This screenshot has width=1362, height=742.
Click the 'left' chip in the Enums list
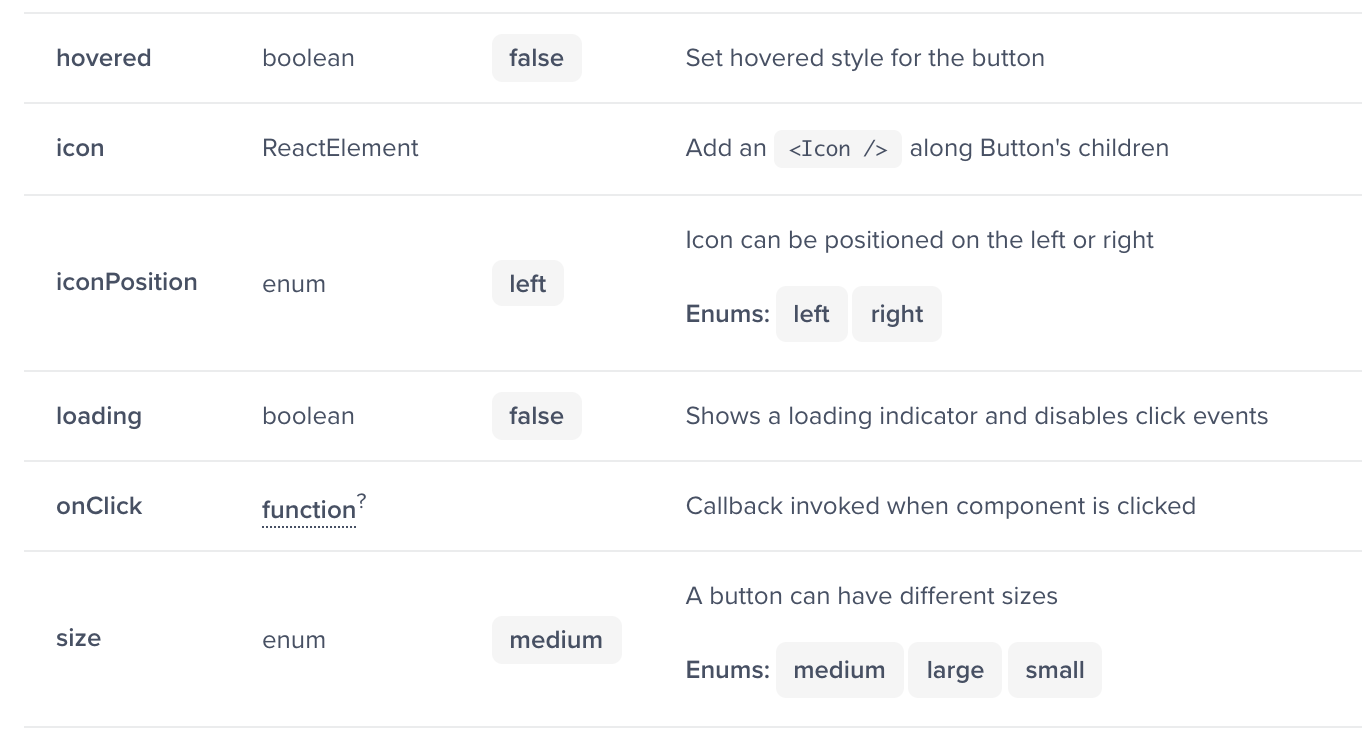tap(811, 314)
